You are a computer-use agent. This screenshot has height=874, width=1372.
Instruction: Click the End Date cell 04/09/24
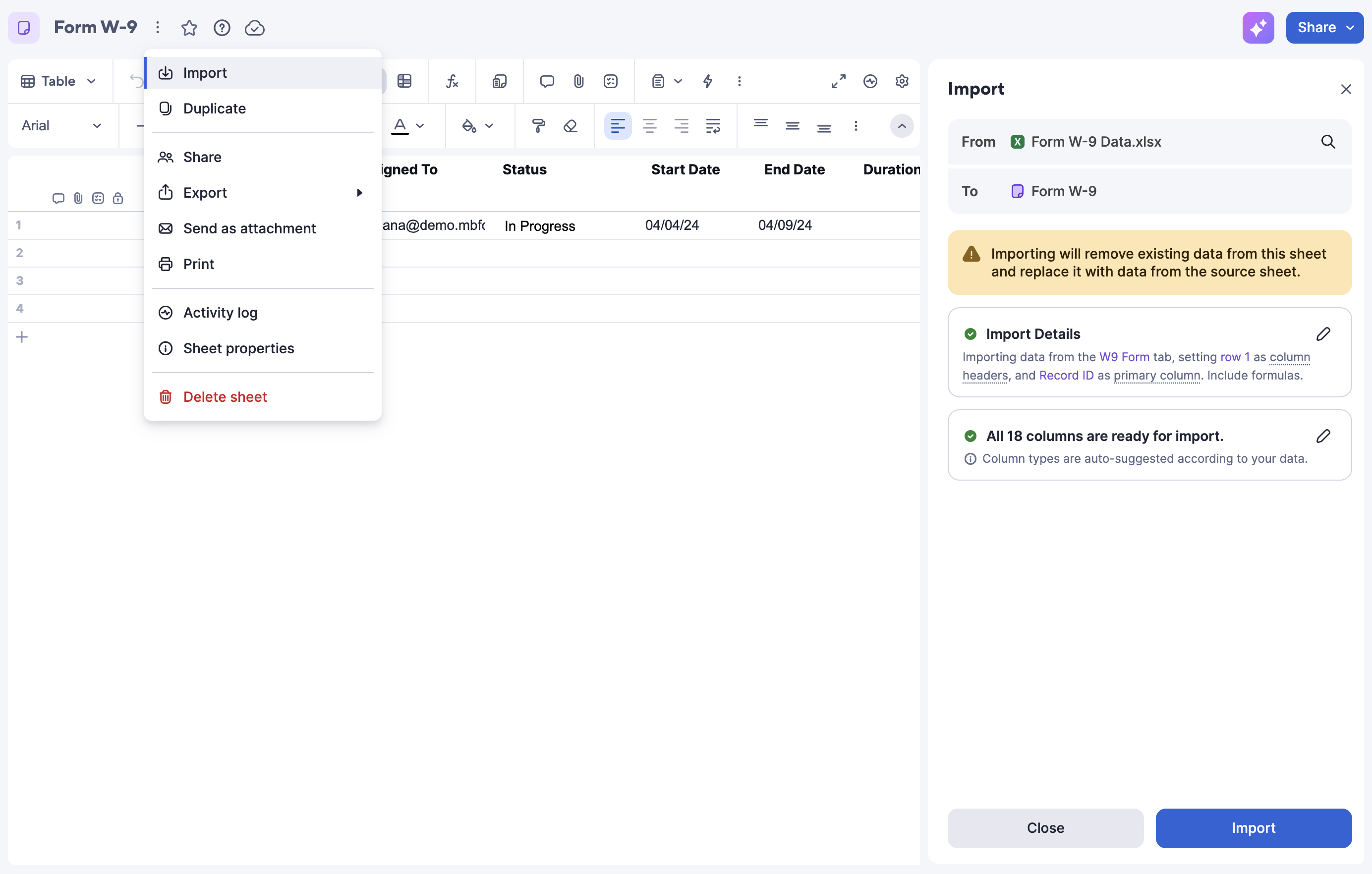[x=785, y=225]
